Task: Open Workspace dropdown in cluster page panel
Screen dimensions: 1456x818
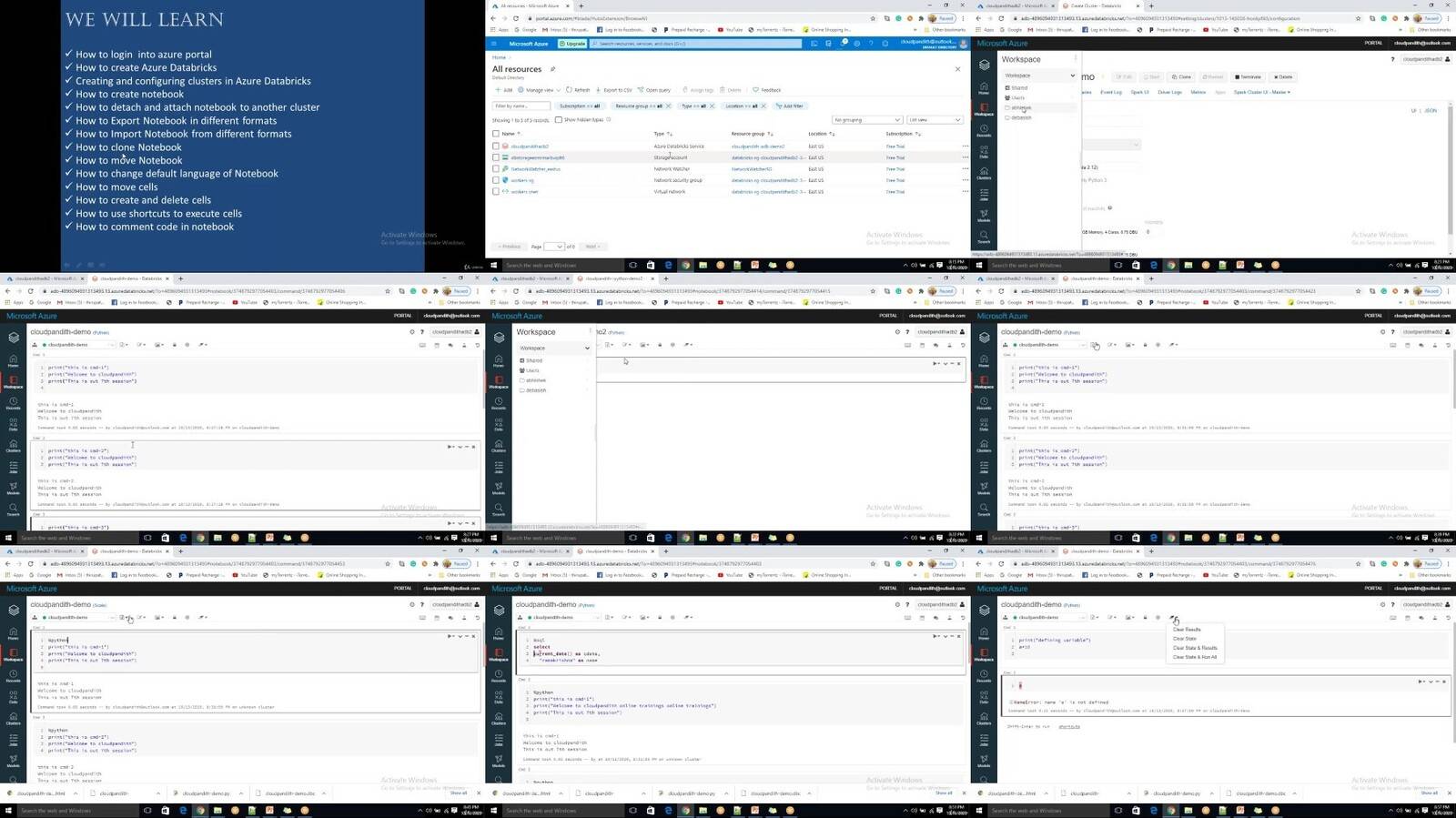Action: [x=1039, y=76]
